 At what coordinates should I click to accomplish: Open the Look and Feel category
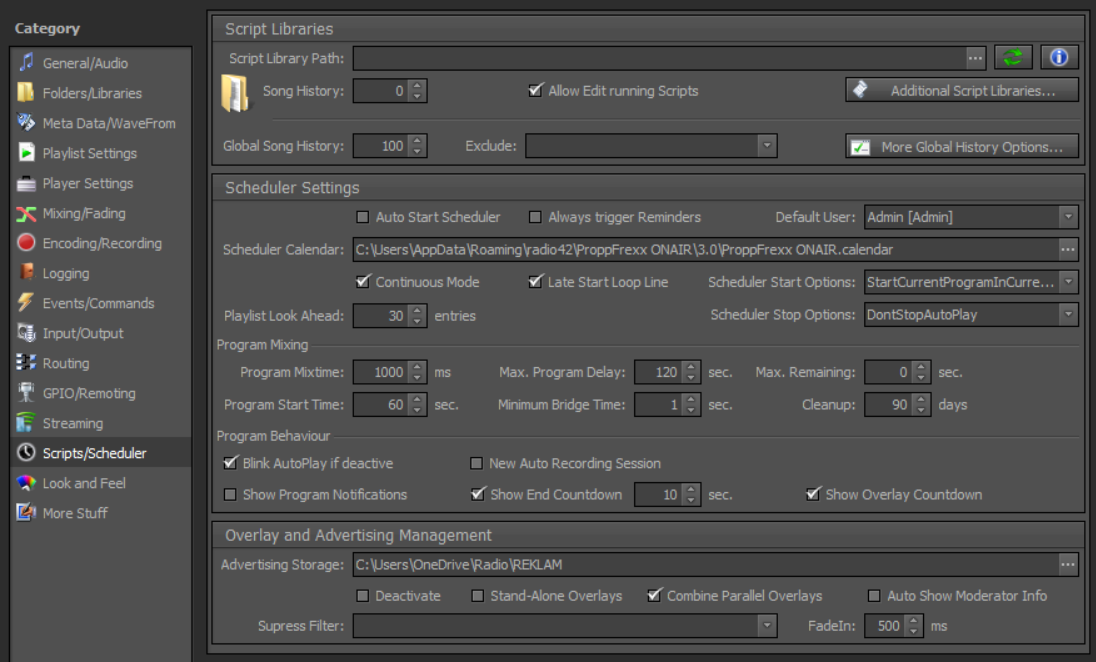pyautogui.click(x=84, y=483)
